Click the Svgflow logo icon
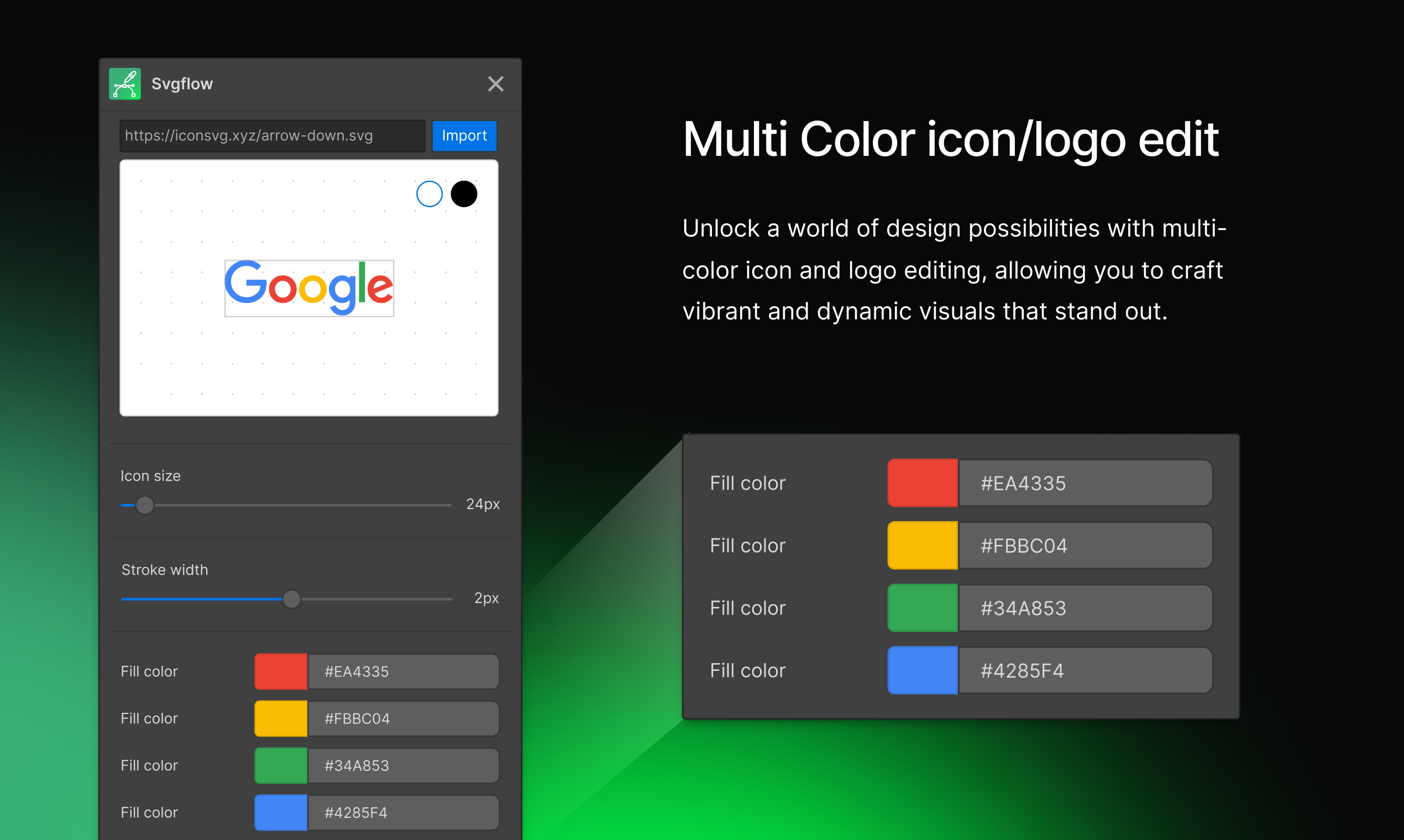This screenshot has width=1404, height=840. tap(124, 84)
